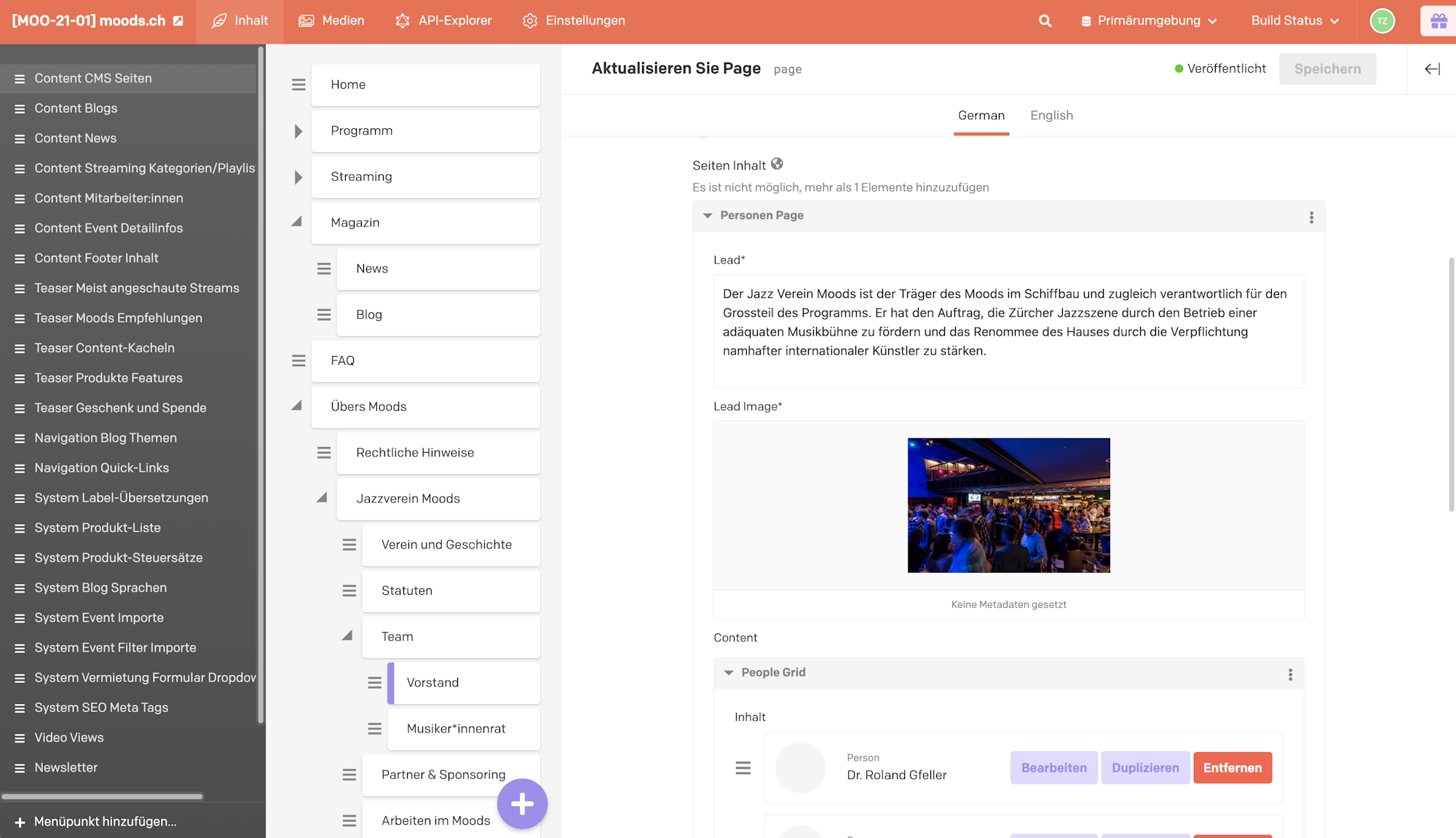Image resolution: width=1456 pixels, height=838 pixels.
Task: Select the Vorstand page in tree
Action: pos(464,683)
